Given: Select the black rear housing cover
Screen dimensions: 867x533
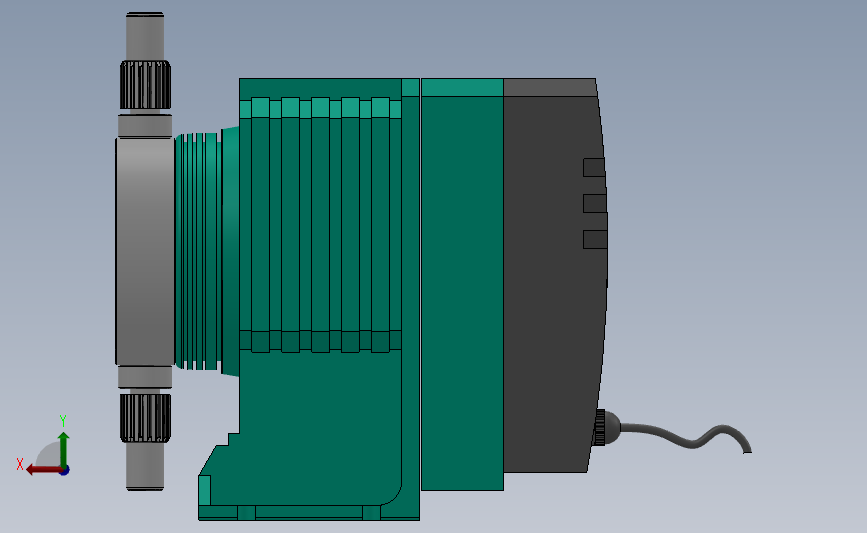Looking at the screenshot, I should (x=555, y=275).
